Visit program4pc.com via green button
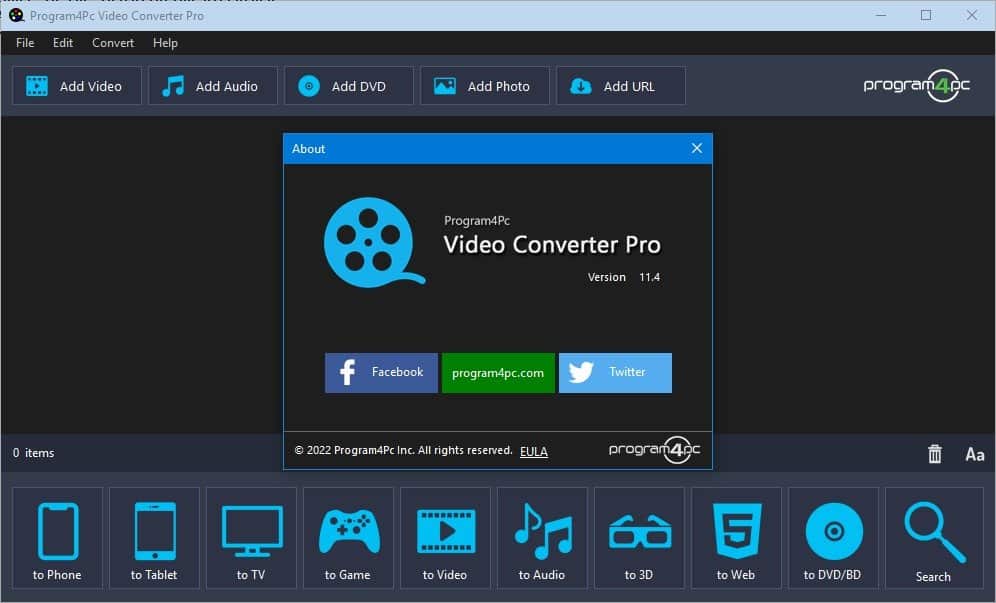This screenshot has width=996, height=603. pyautogui.click(x=498, y=373)
